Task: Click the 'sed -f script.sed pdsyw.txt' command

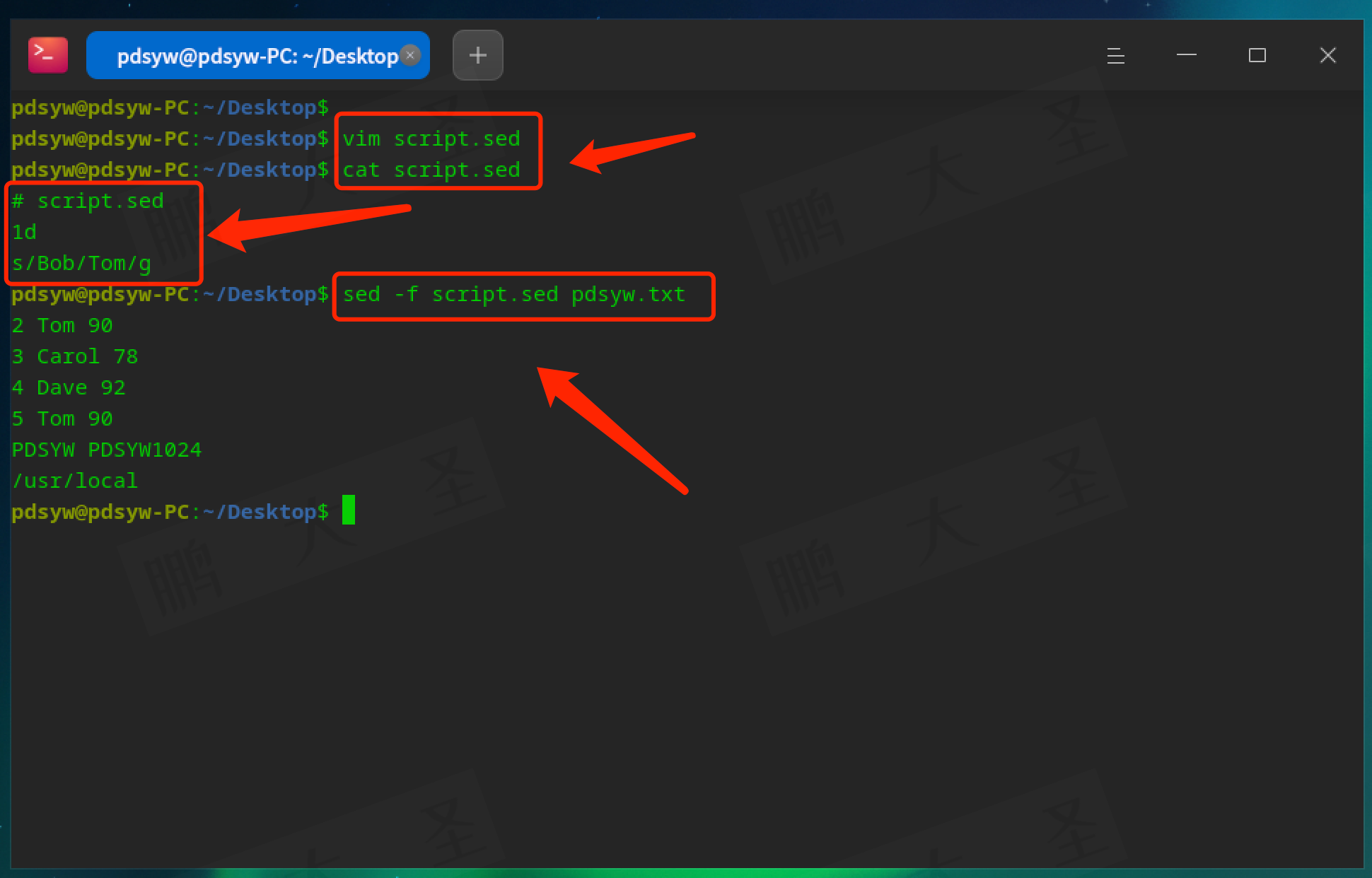Action: [x=514, y=294]
